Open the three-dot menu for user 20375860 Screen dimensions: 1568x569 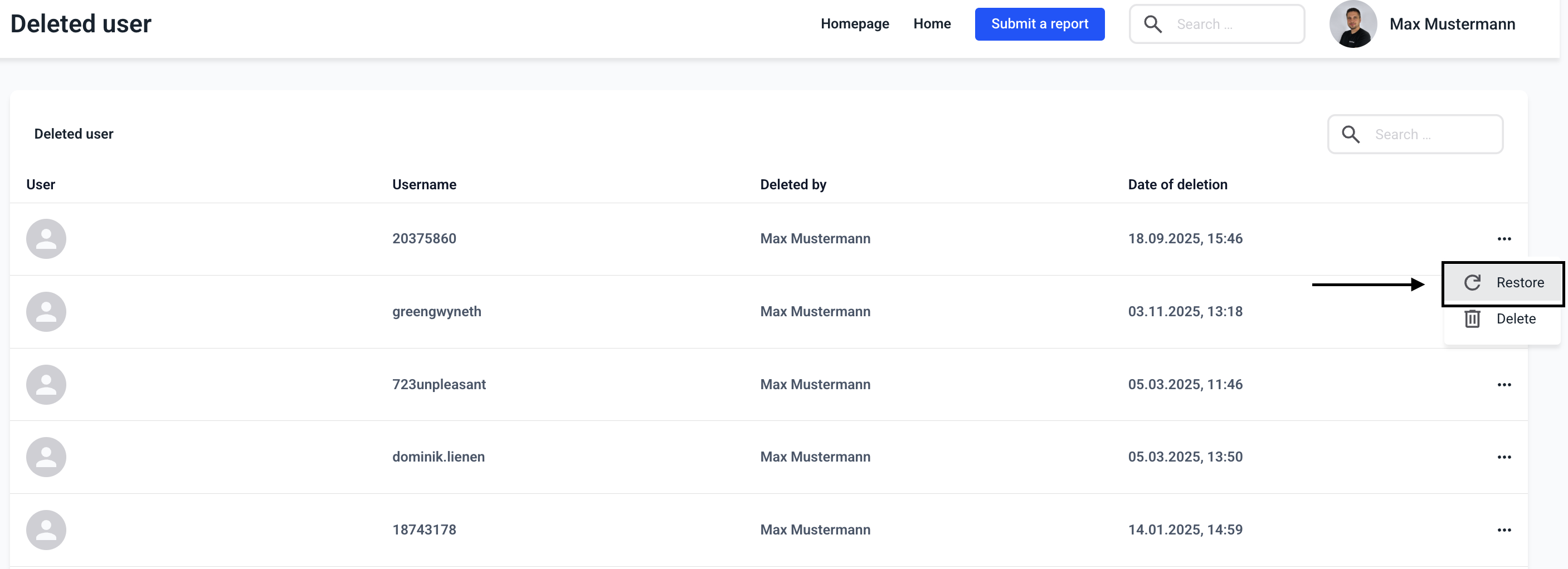1503,239
